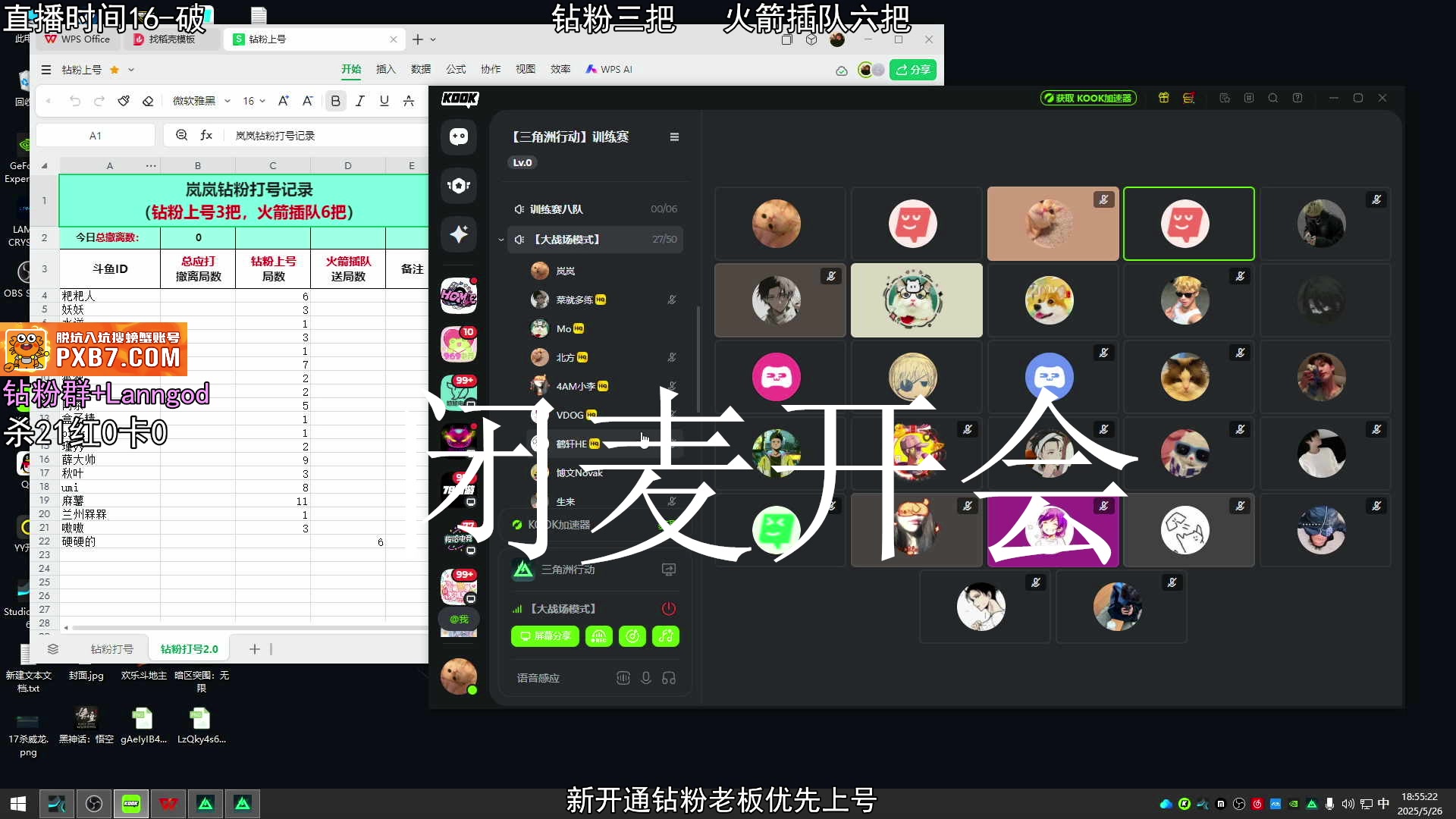
Task: Select user 博文Novak in channel list
Action: pyautogui.click(x=579, y=472)
